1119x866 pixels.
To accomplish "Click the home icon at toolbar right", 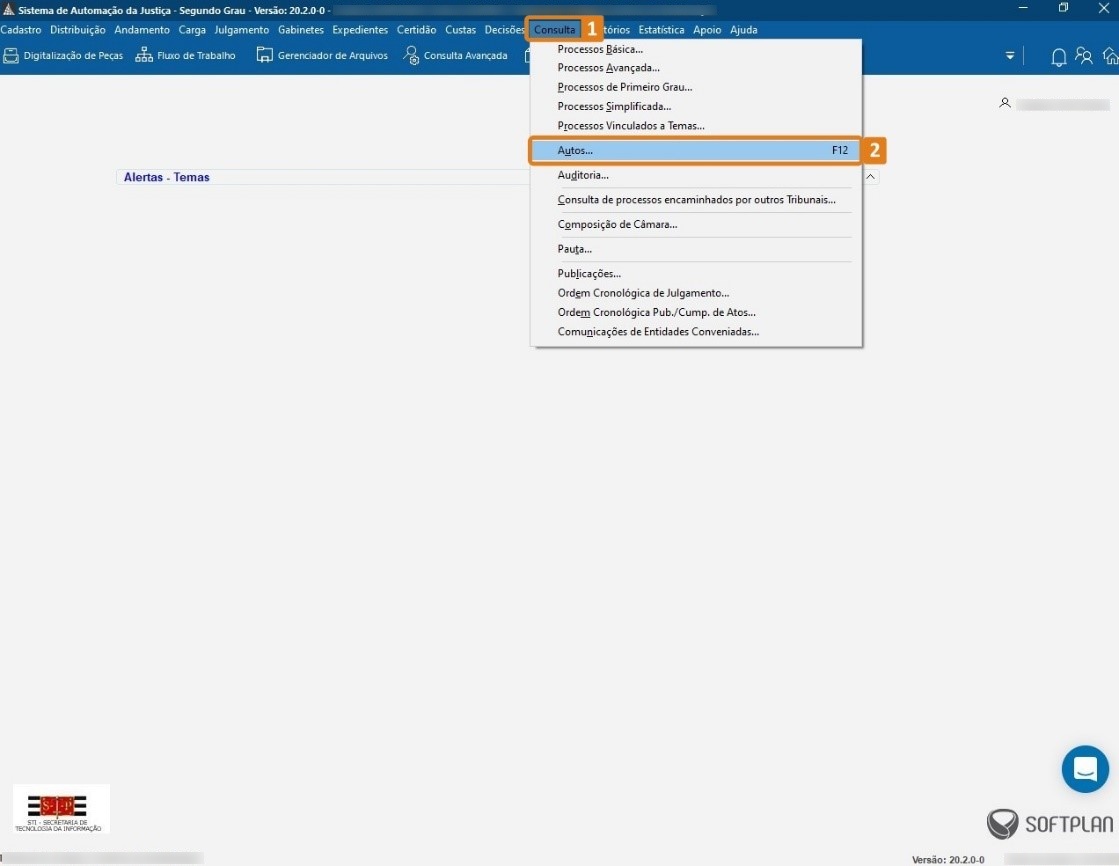I will [1109, 56].
